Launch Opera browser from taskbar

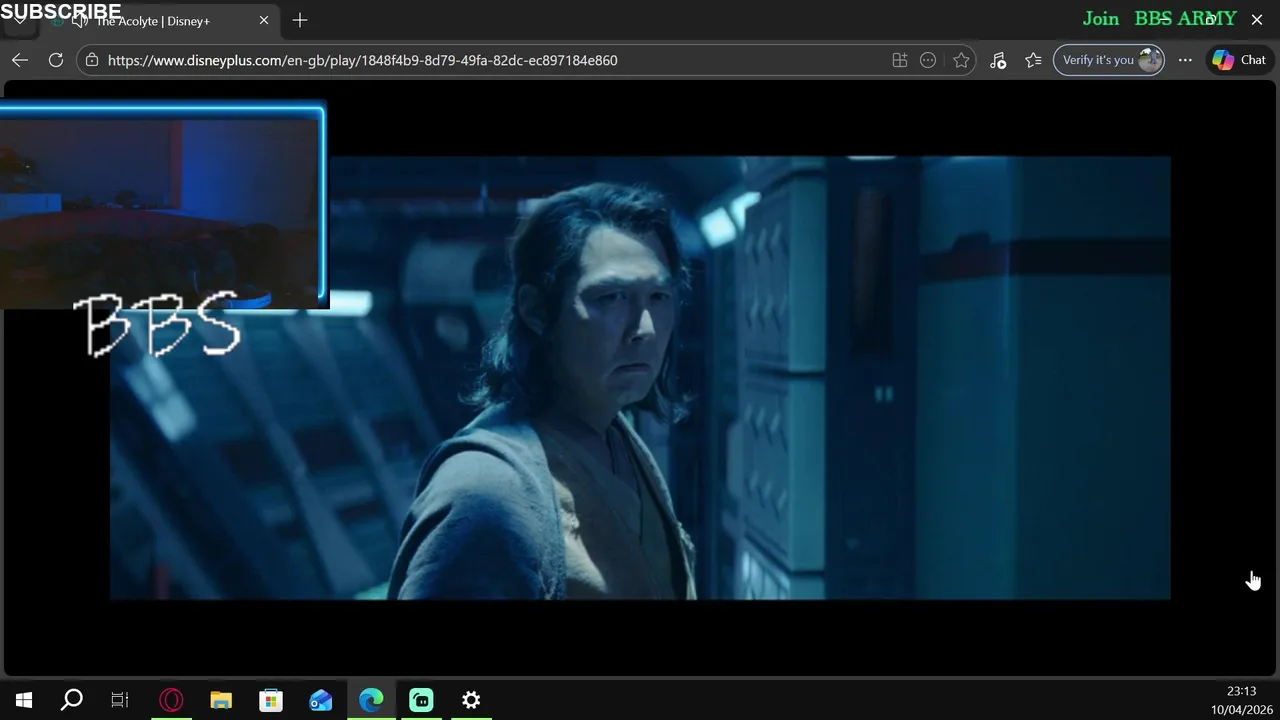point(171,700)
